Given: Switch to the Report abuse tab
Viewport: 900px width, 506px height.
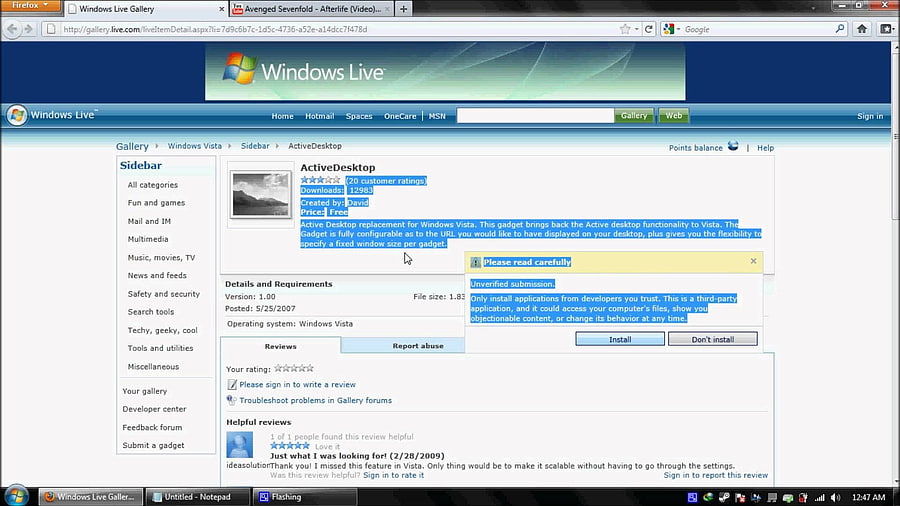Looking at the screenshot, I should tap(417, 346).
